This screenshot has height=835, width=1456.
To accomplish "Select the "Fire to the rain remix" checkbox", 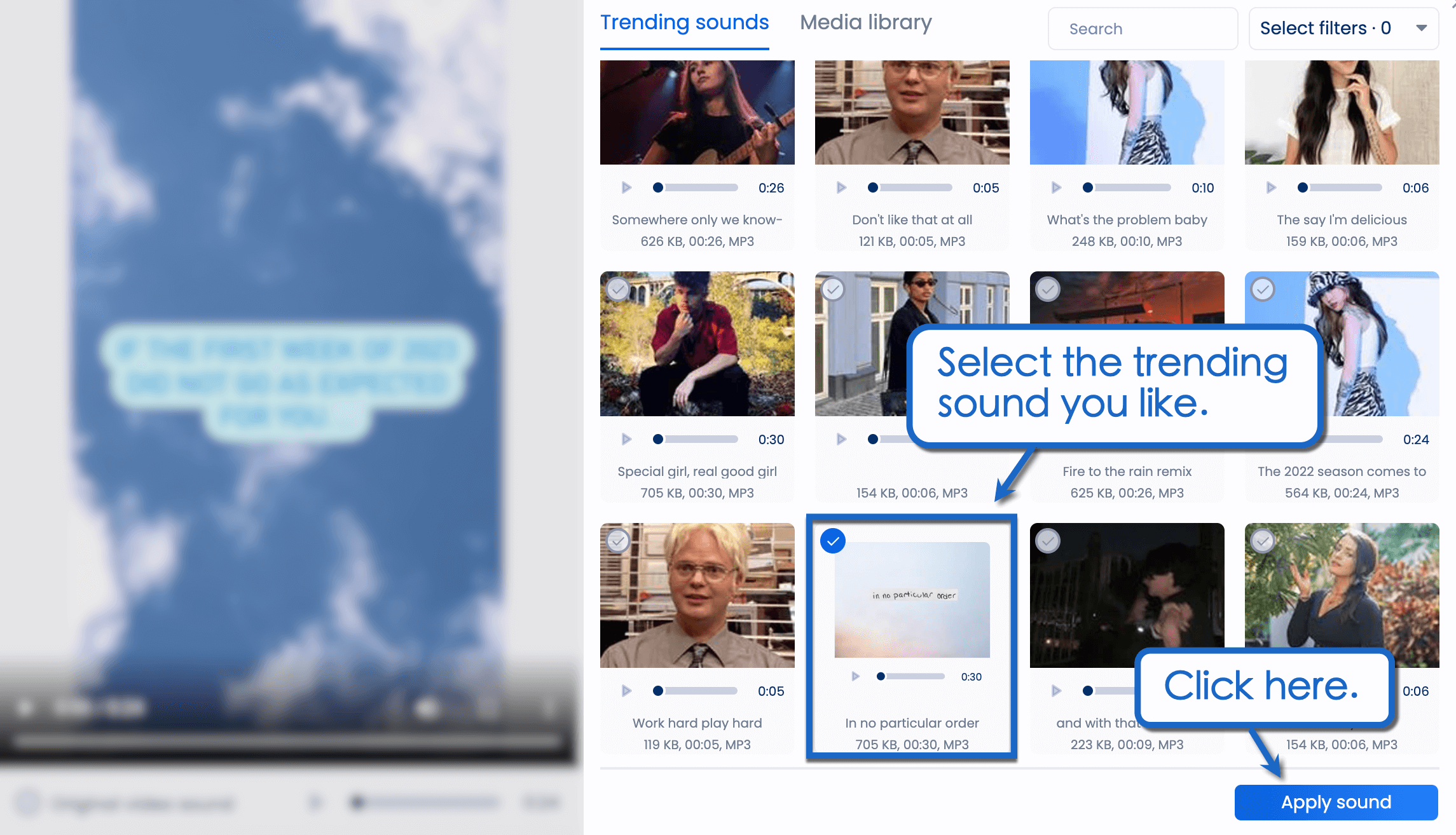I will (x=1048, y=289).
